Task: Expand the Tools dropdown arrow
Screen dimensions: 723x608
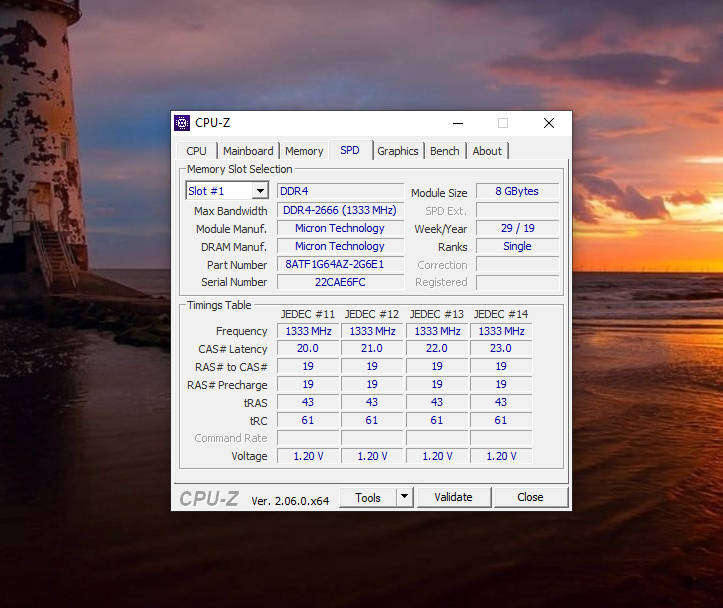Action: (404, 497)
